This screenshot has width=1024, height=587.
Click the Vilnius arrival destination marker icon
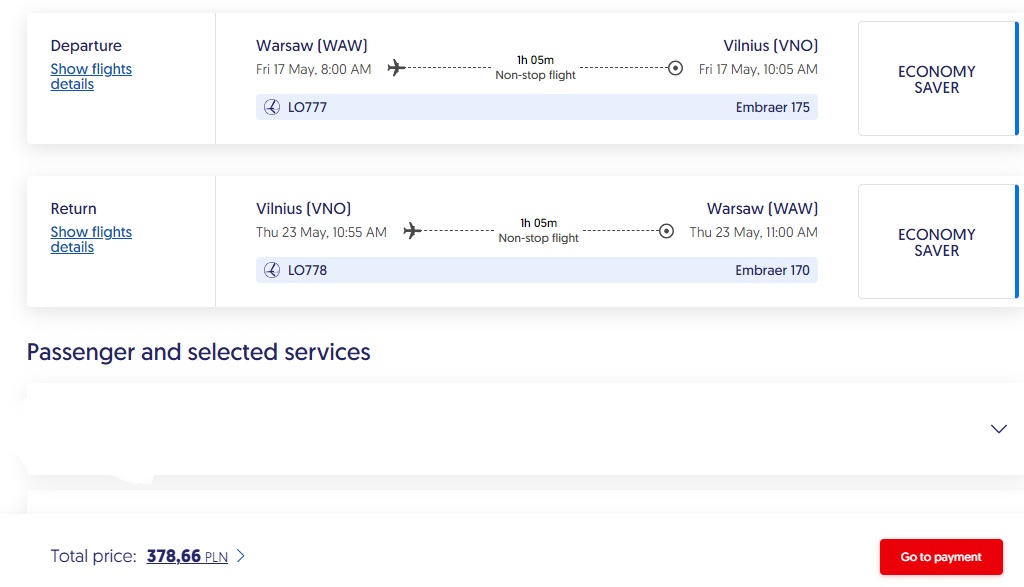pos(675,68)
